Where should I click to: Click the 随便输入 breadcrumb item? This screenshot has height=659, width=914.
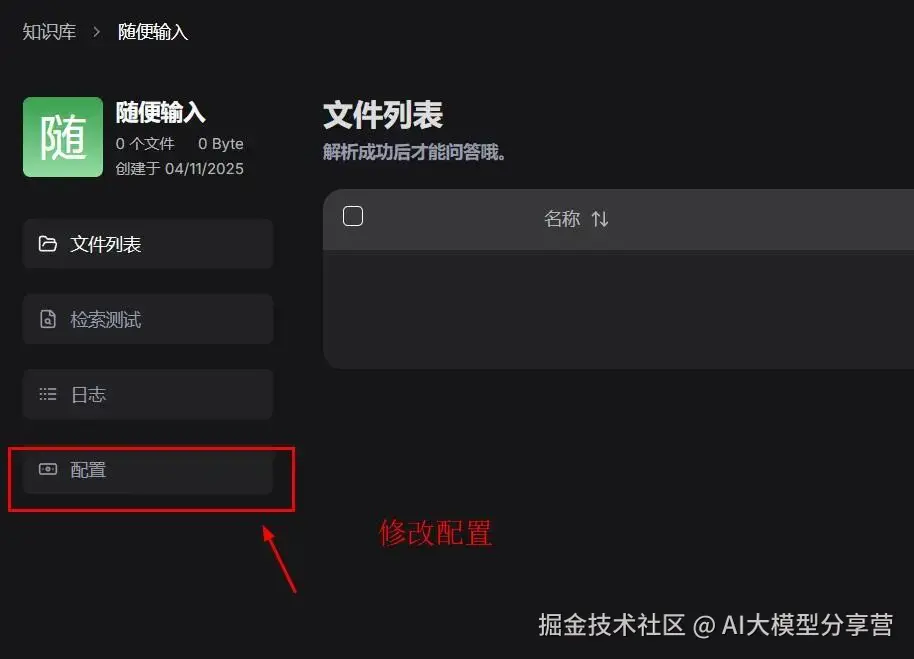pyautogui.click(x=153, y=31)
